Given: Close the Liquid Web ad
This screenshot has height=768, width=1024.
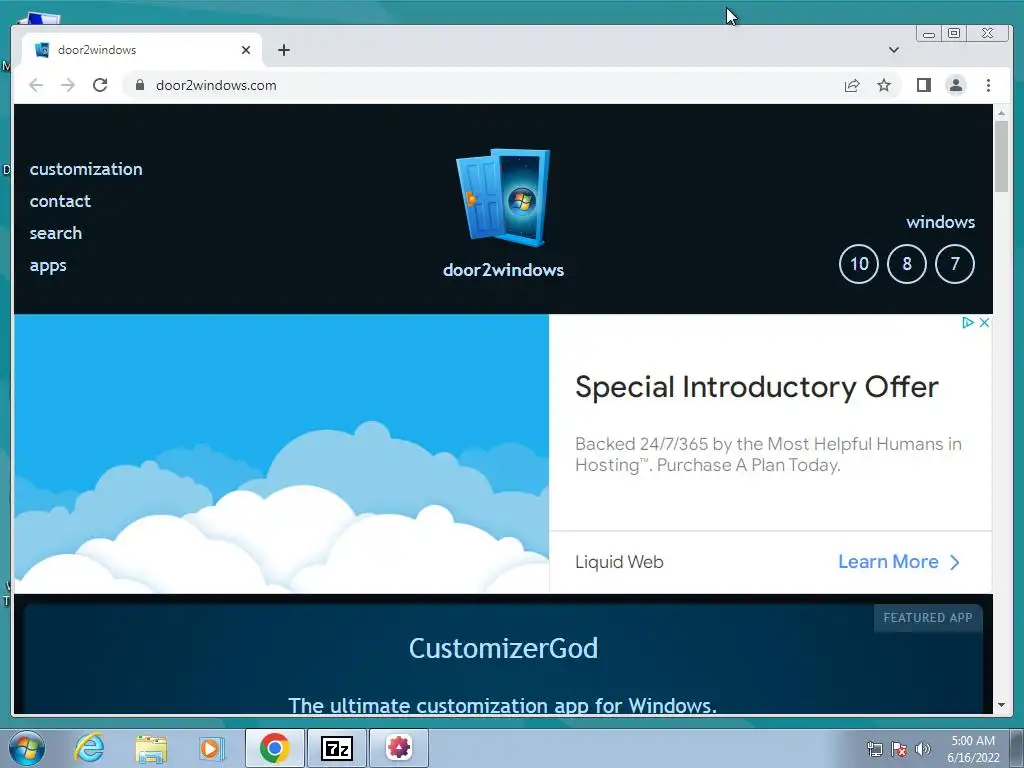Looking at the screenshot, I should (984, 323).
